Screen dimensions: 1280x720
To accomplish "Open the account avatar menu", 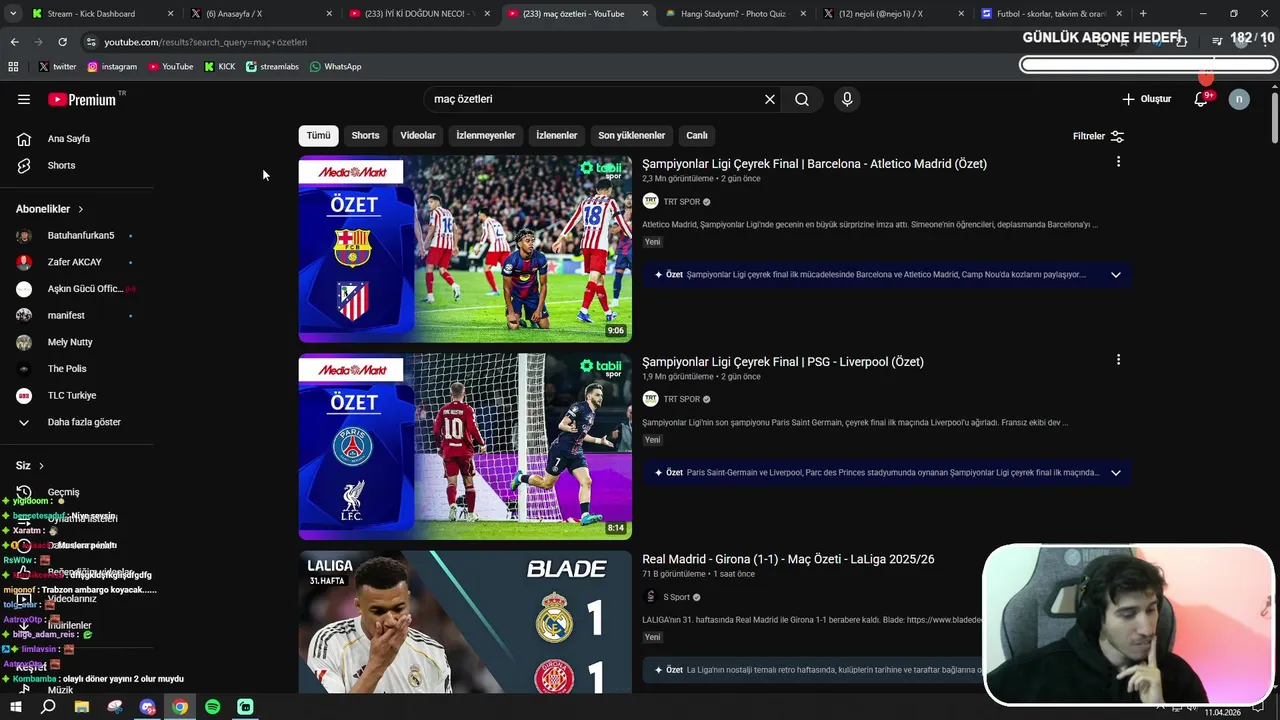I will click(1239, 99).
